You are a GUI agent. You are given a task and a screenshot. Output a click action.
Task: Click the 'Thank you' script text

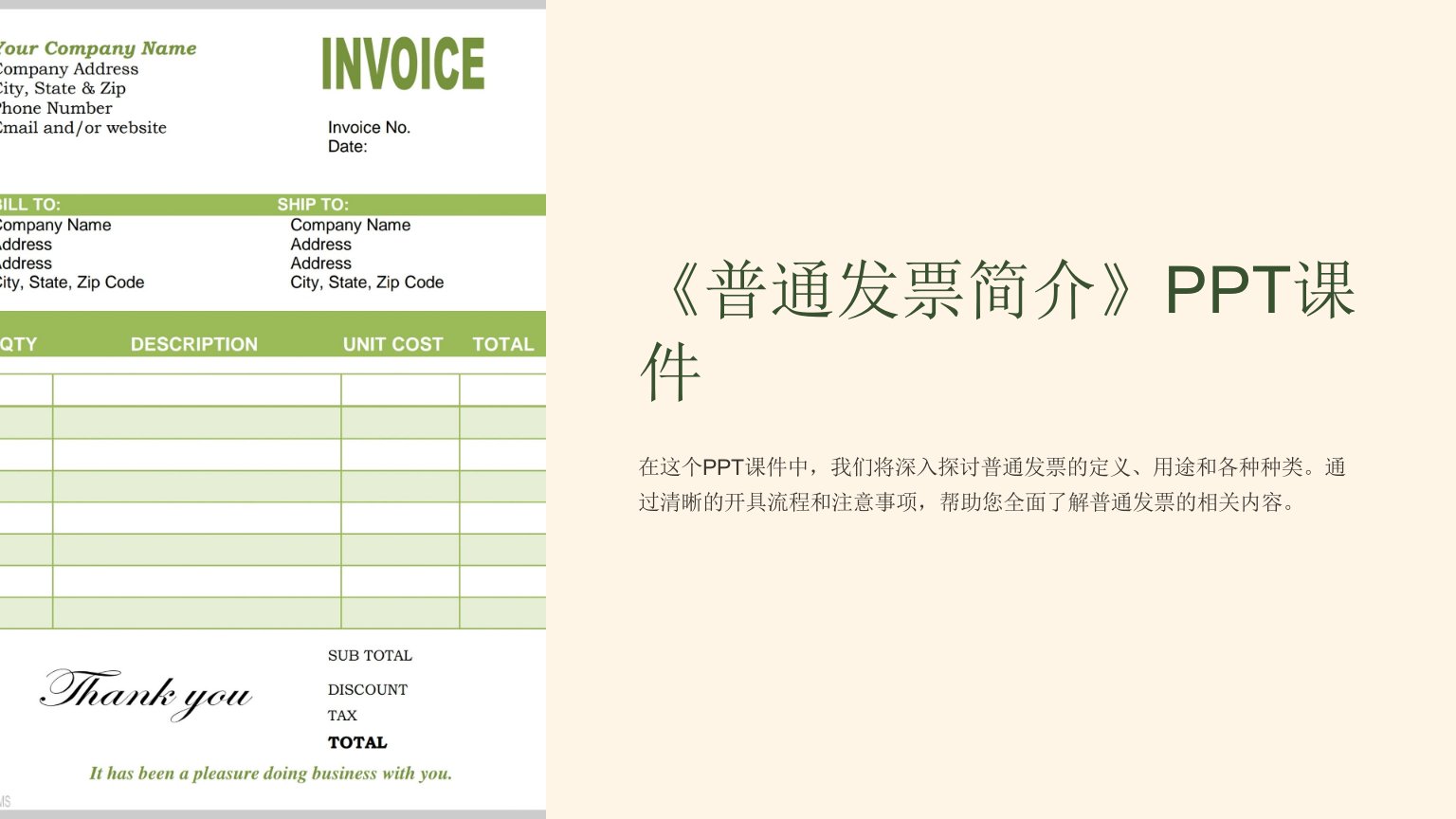146,694
